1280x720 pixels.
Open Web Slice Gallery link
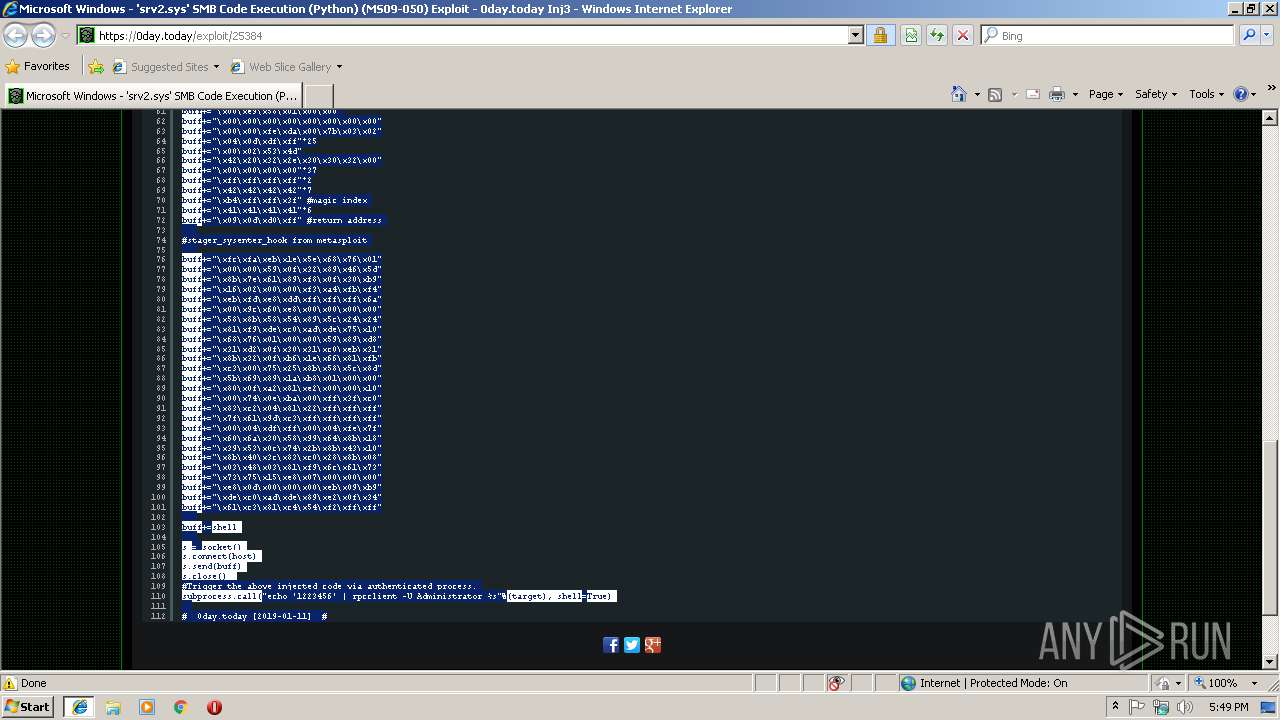(281, 67)
